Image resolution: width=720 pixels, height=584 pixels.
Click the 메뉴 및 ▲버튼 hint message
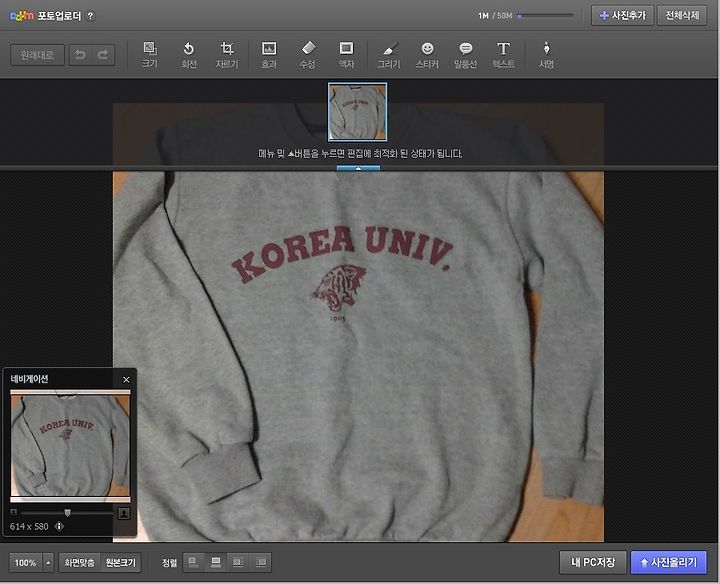click(360, 153)
